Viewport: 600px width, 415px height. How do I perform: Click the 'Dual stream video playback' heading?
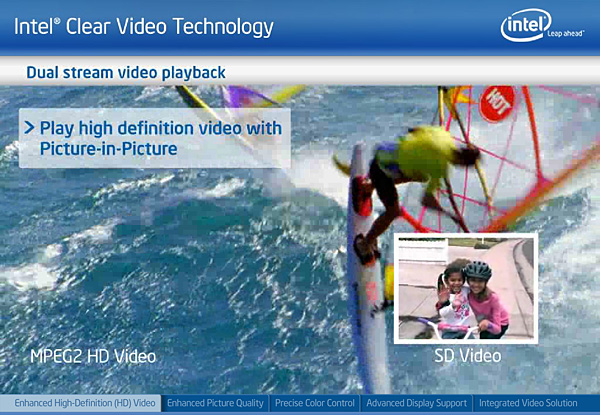pos(126,73)
